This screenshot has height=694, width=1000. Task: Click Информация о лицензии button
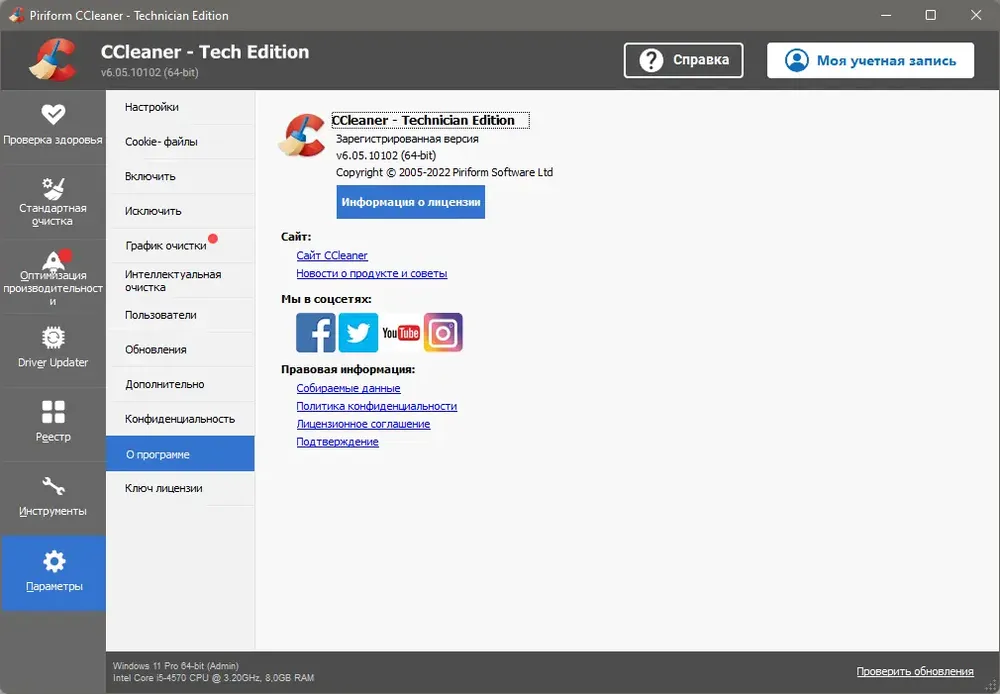coord(411,202)
